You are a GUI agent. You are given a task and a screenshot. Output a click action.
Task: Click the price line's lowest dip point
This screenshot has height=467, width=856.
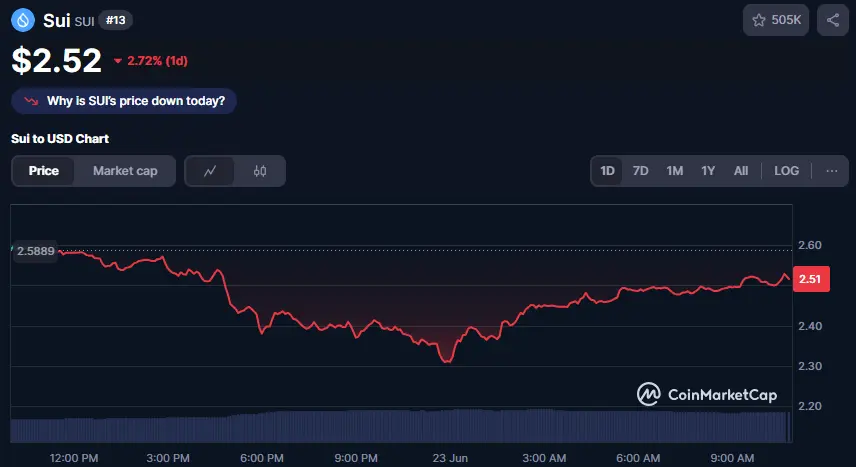point(447,360)
